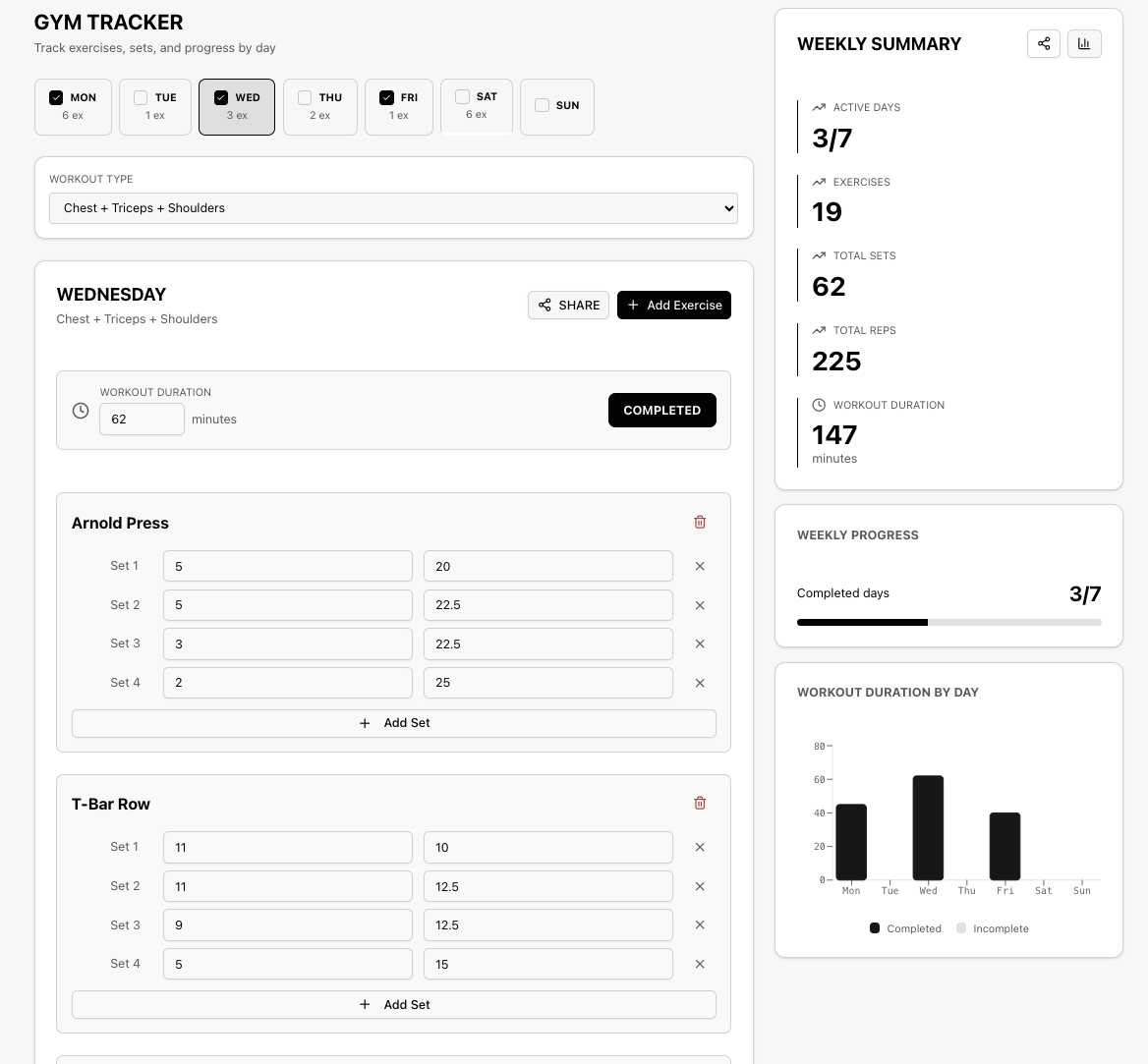Click the weekly completed days progress bar

point(948,622)
